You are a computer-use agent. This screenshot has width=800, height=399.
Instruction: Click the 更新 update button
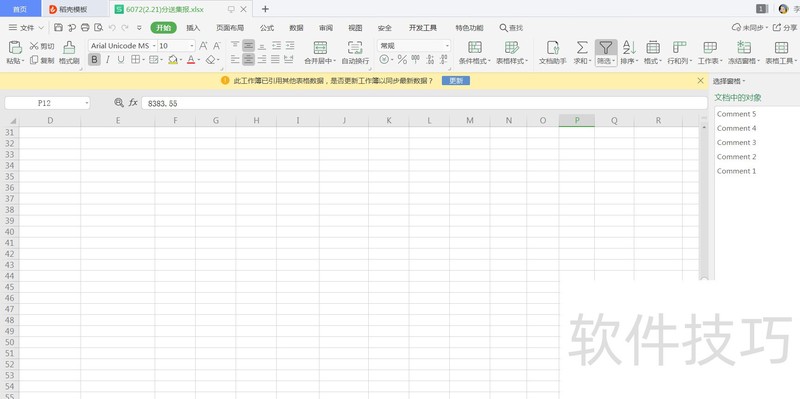coord(456,81)
